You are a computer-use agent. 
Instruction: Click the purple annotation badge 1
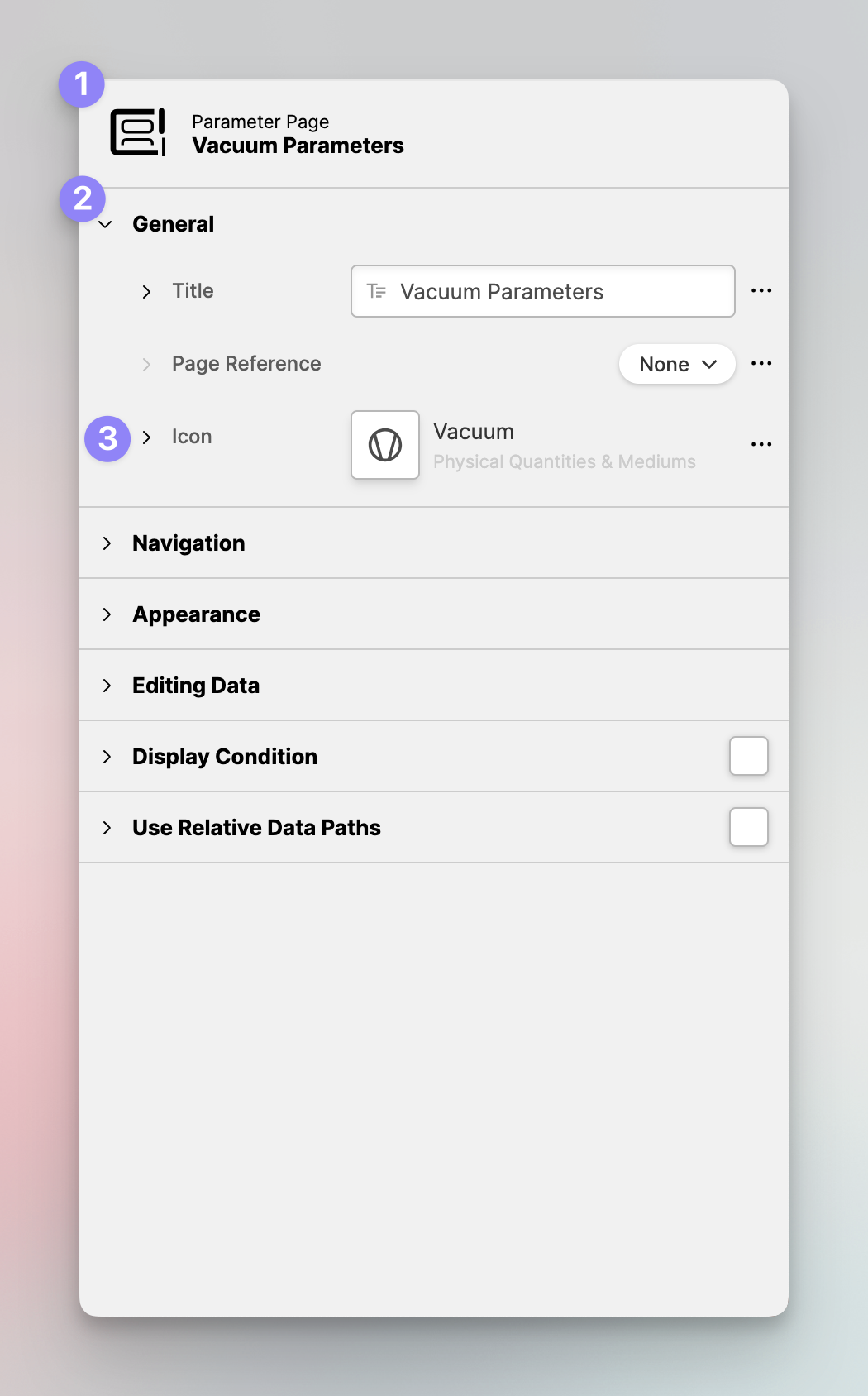(82, 84)
